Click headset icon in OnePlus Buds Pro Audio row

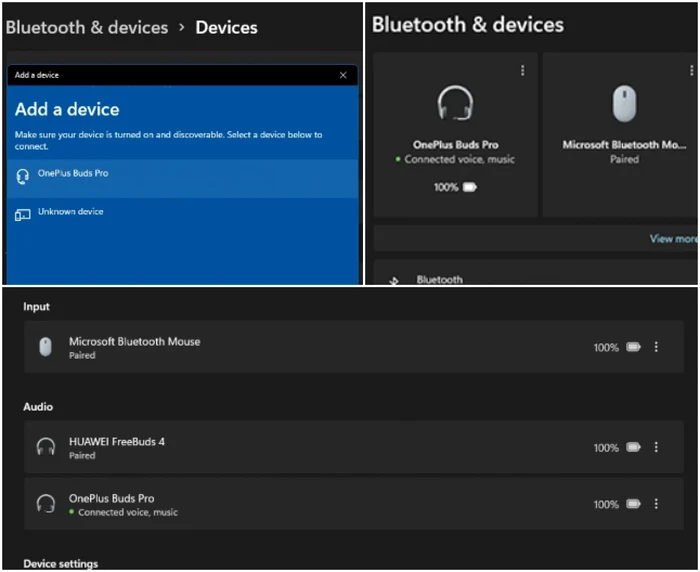tap(46, 504)
